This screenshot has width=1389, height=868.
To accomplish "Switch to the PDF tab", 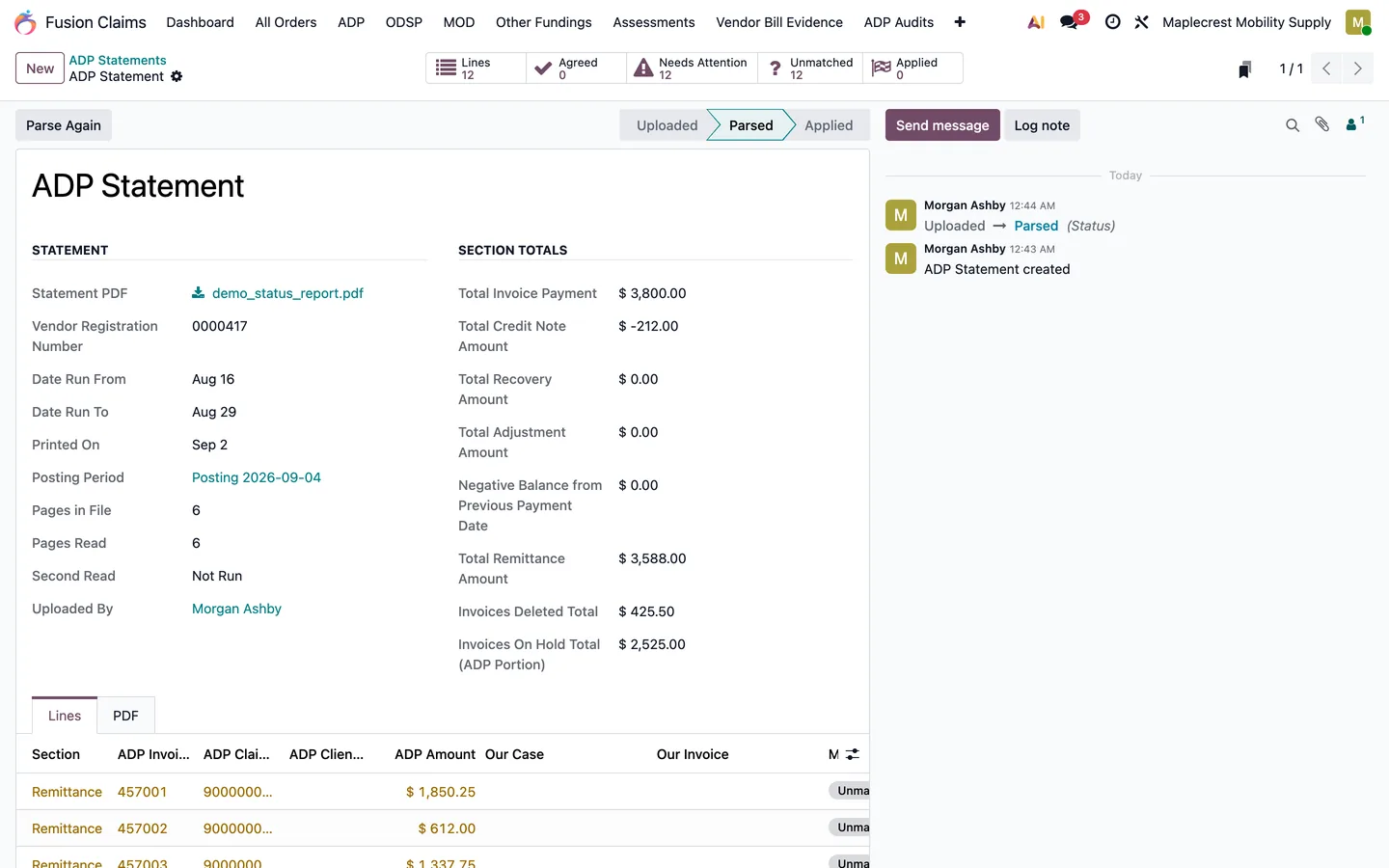I will click(125, 716).
